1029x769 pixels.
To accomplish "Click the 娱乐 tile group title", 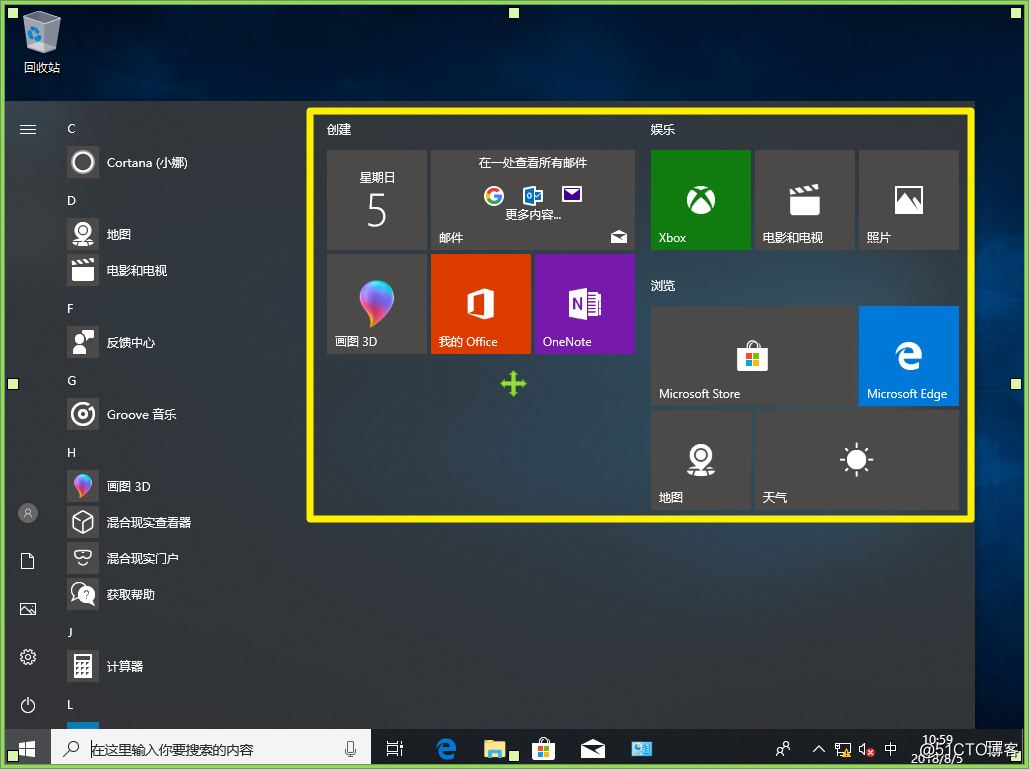I will (x=663, y=129).
